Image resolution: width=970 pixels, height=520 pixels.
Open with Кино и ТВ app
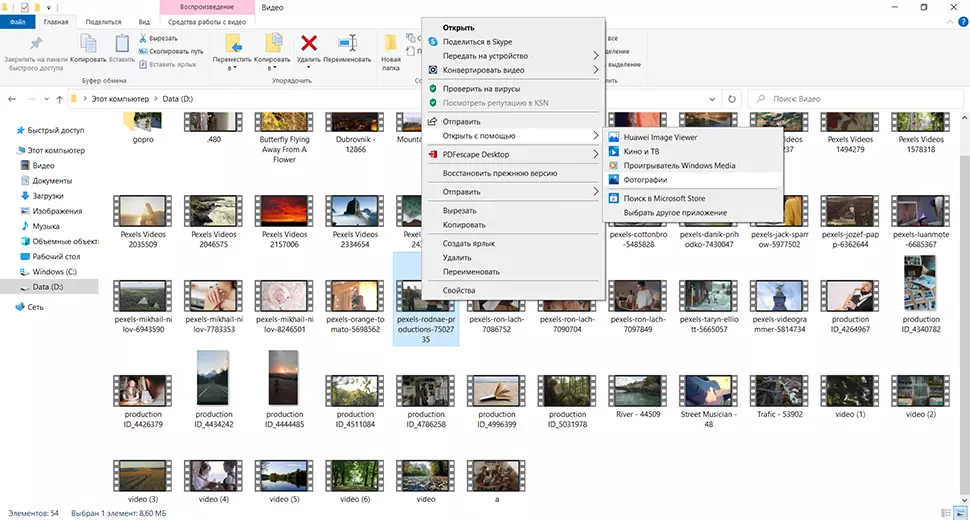[641, 151]
